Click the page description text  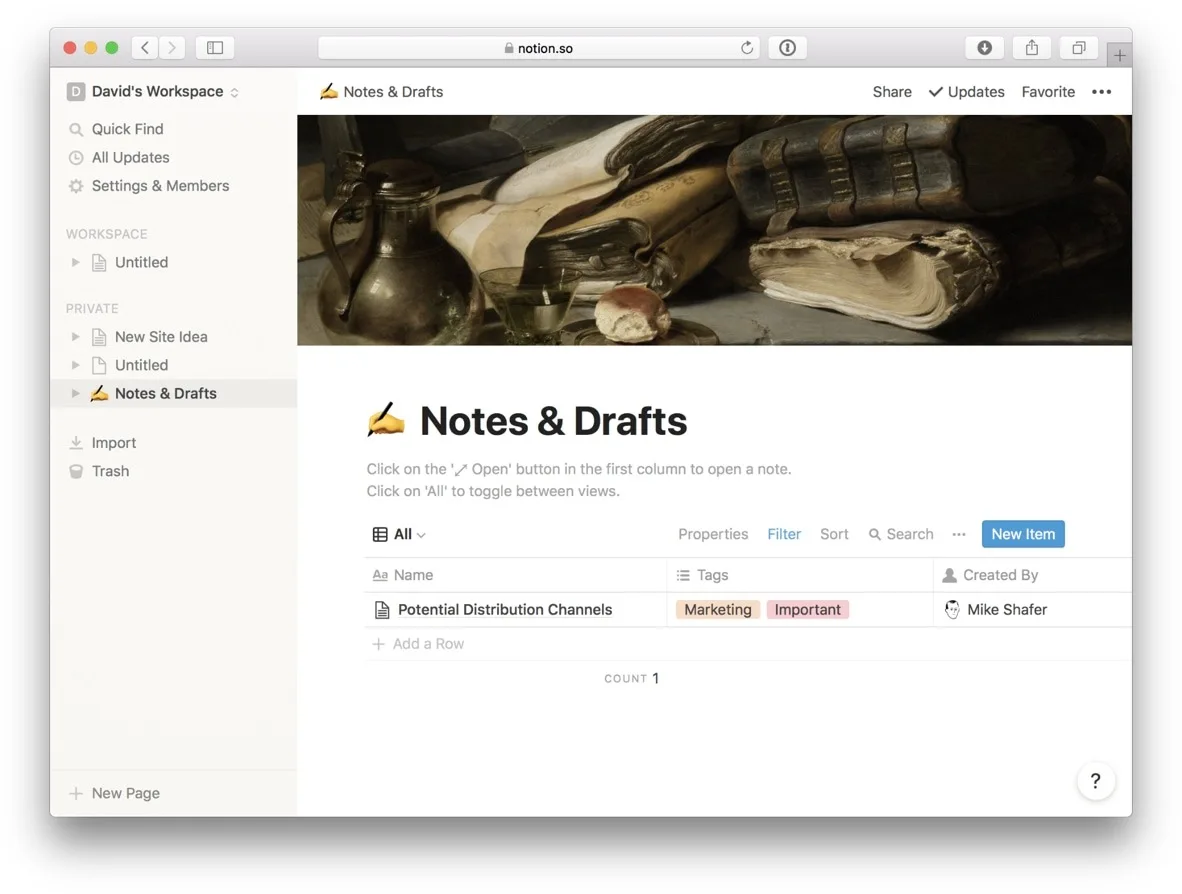pos(579,480)
